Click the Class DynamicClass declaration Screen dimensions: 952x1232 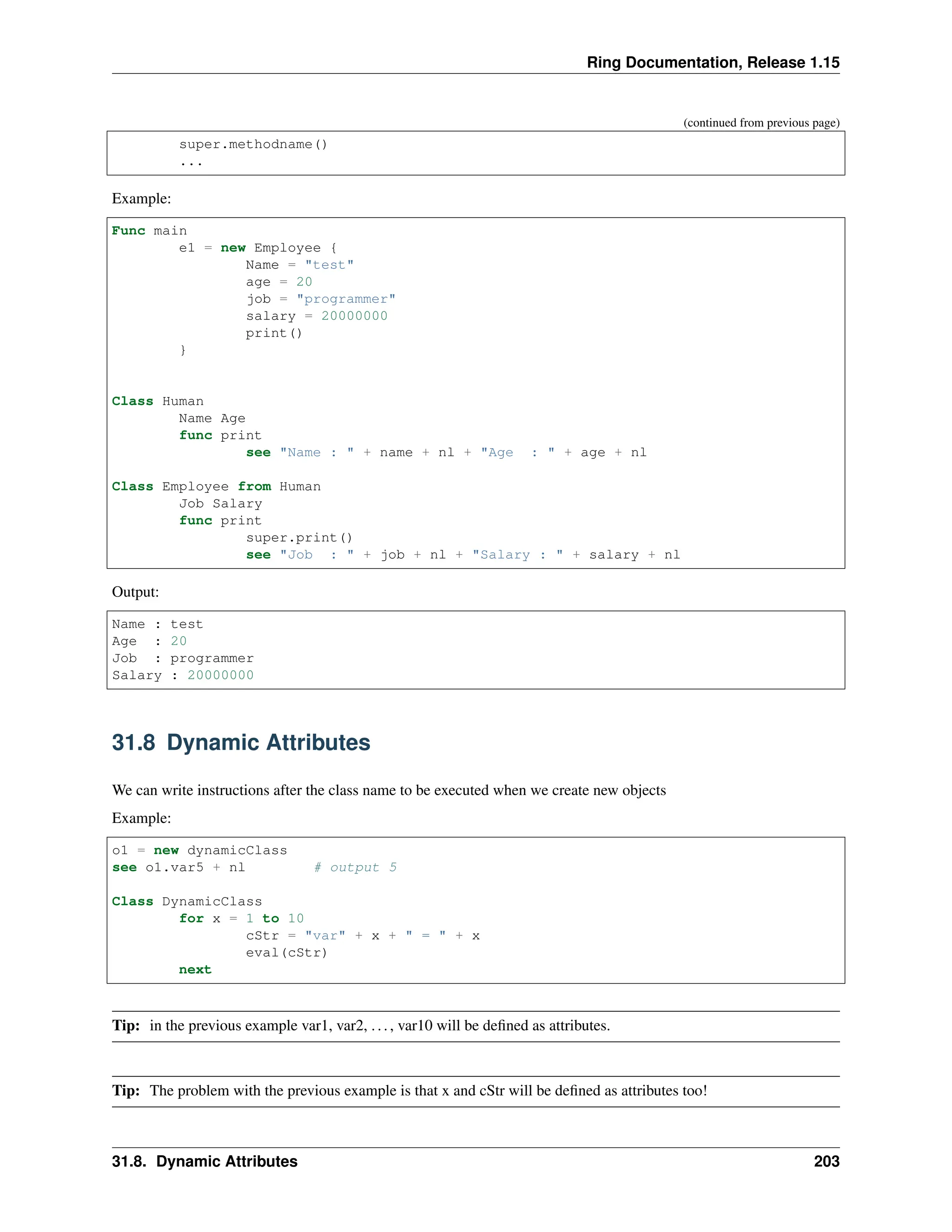[x=187, y=901]
